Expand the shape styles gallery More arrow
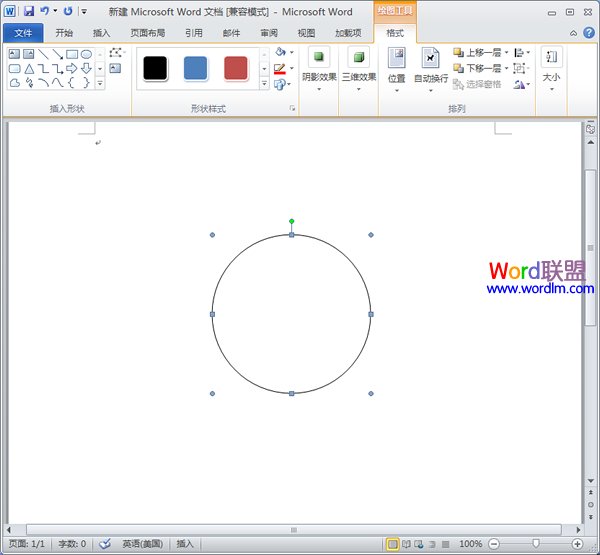The width and height of the screenshot is (600, 555). [264, 83]
